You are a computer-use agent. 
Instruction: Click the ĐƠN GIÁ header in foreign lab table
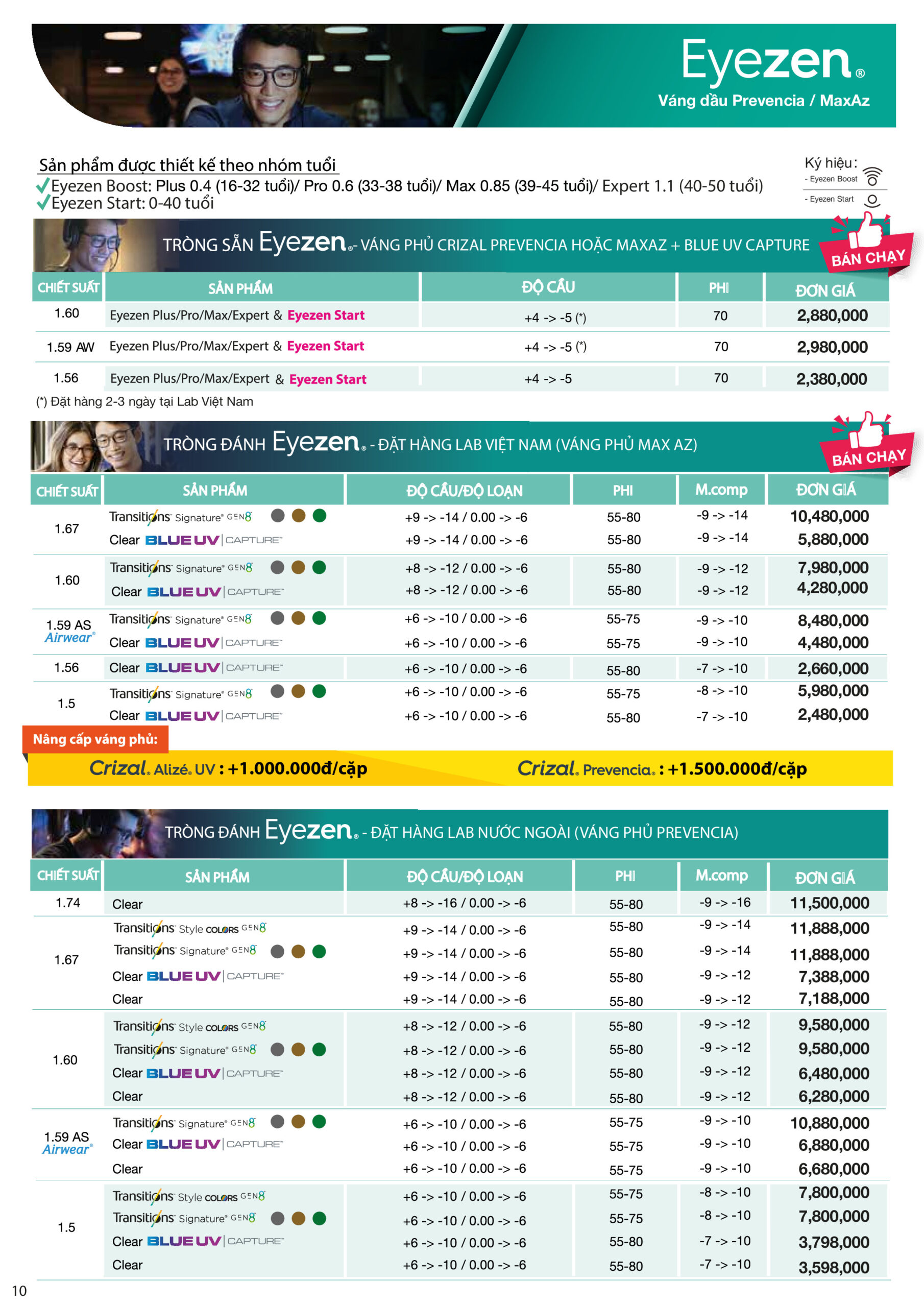coord(825,878)
